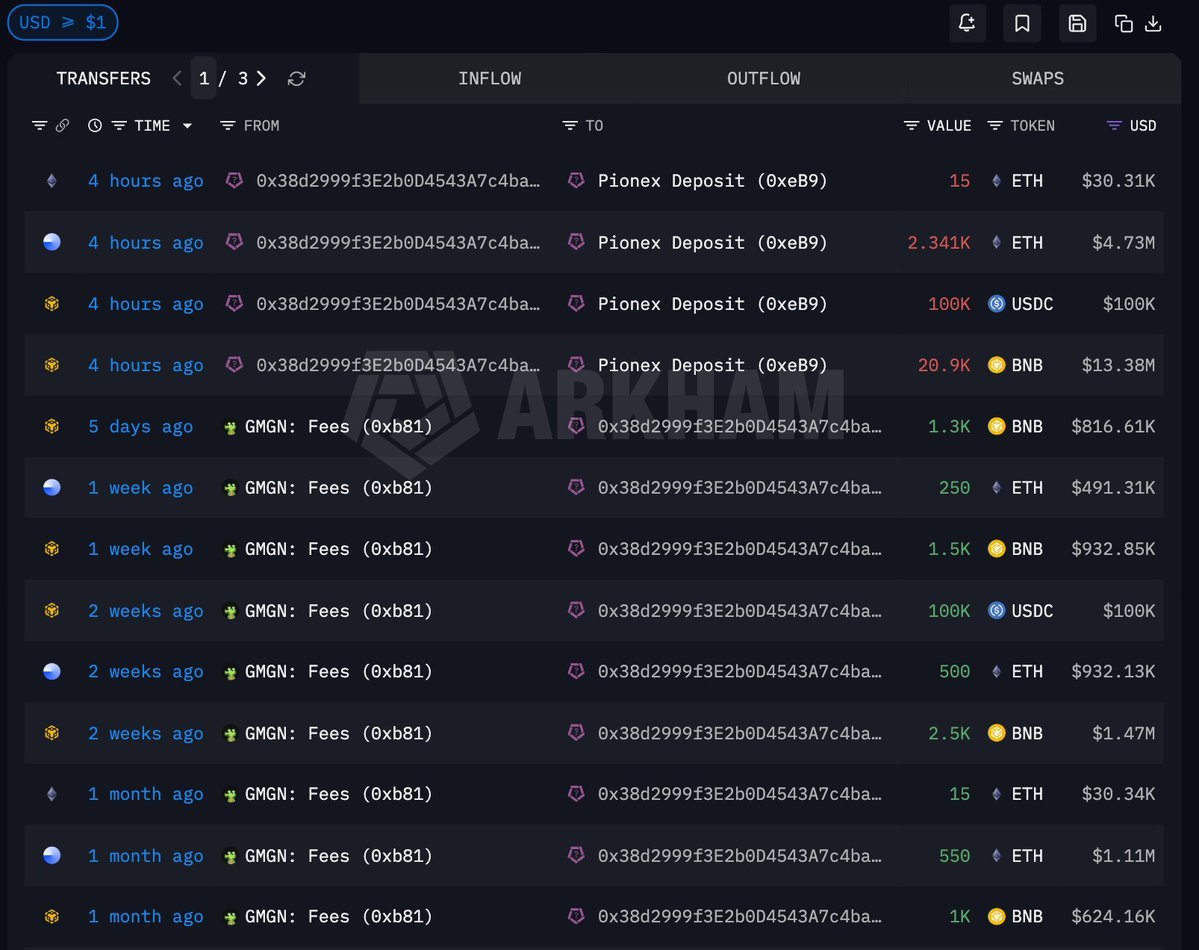Open sender address on 2.341K ETH row

[398, 242]
